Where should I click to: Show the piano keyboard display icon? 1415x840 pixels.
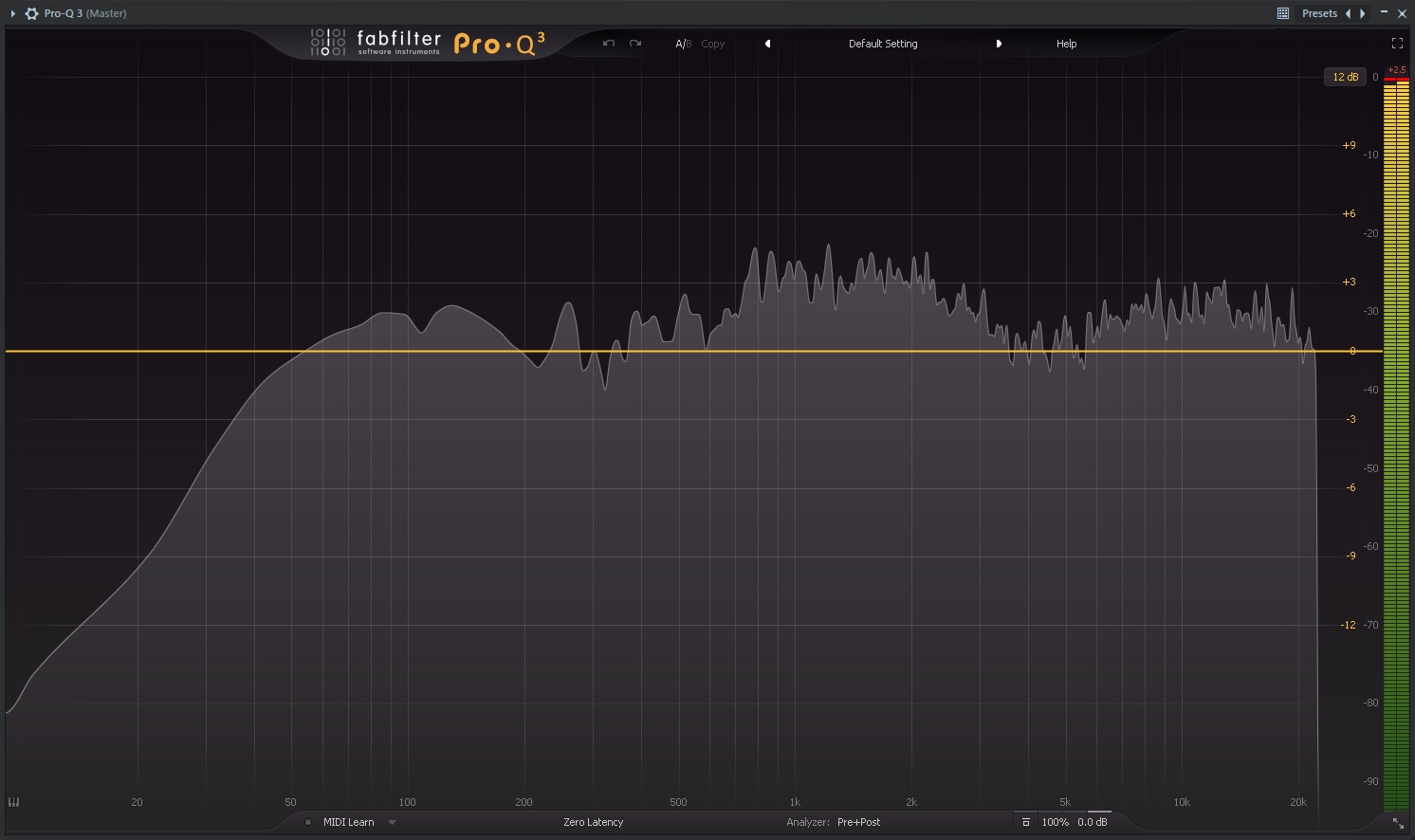13,802
